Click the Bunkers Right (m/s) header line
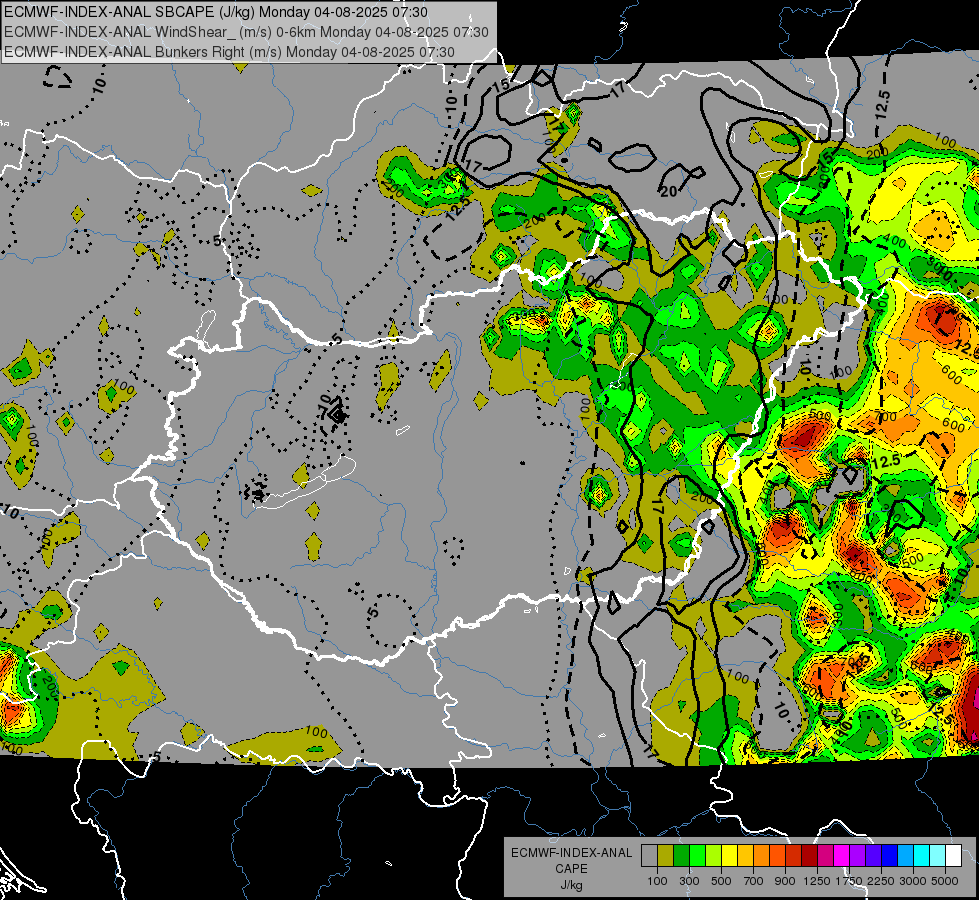Viewport: 979px width, 900px height. tap(229, 52)
